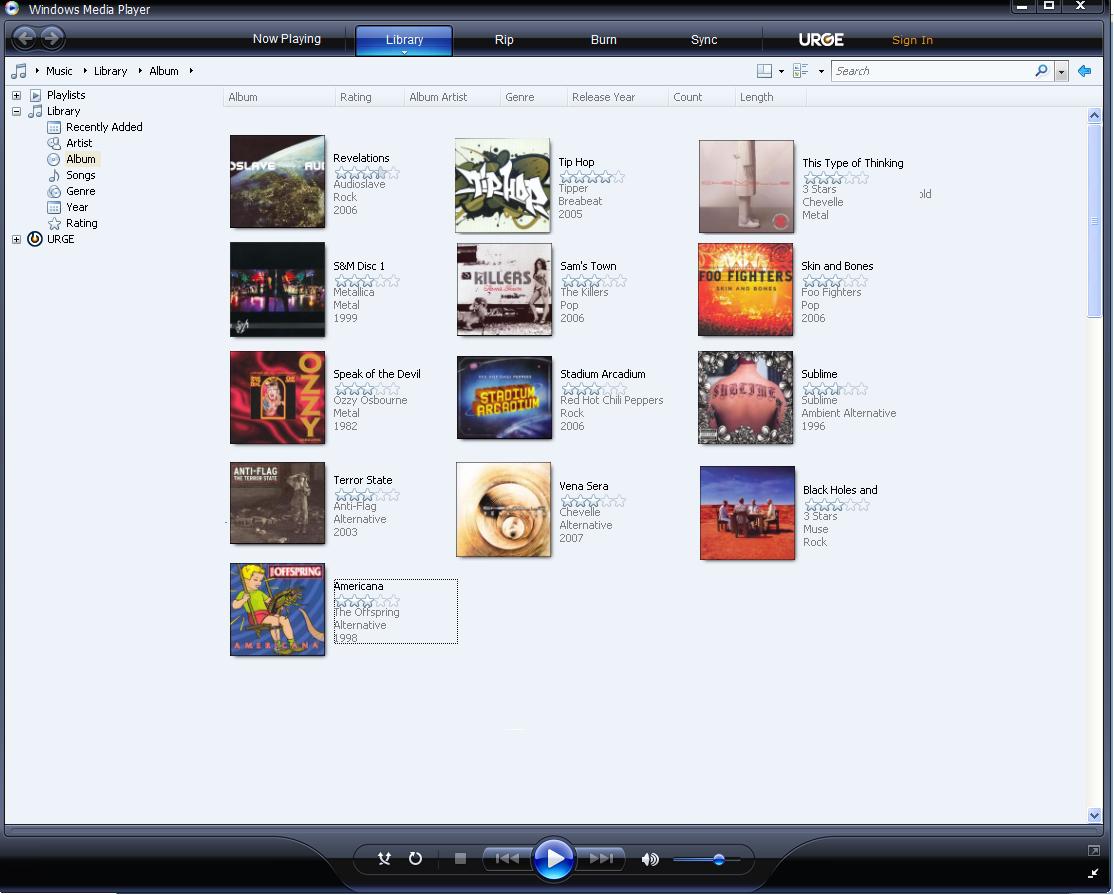Image resolution: width=1114 pixels, height=895 pixels.
Task: Click the URGE power icon in tree
Action: [x=35, y=239]
